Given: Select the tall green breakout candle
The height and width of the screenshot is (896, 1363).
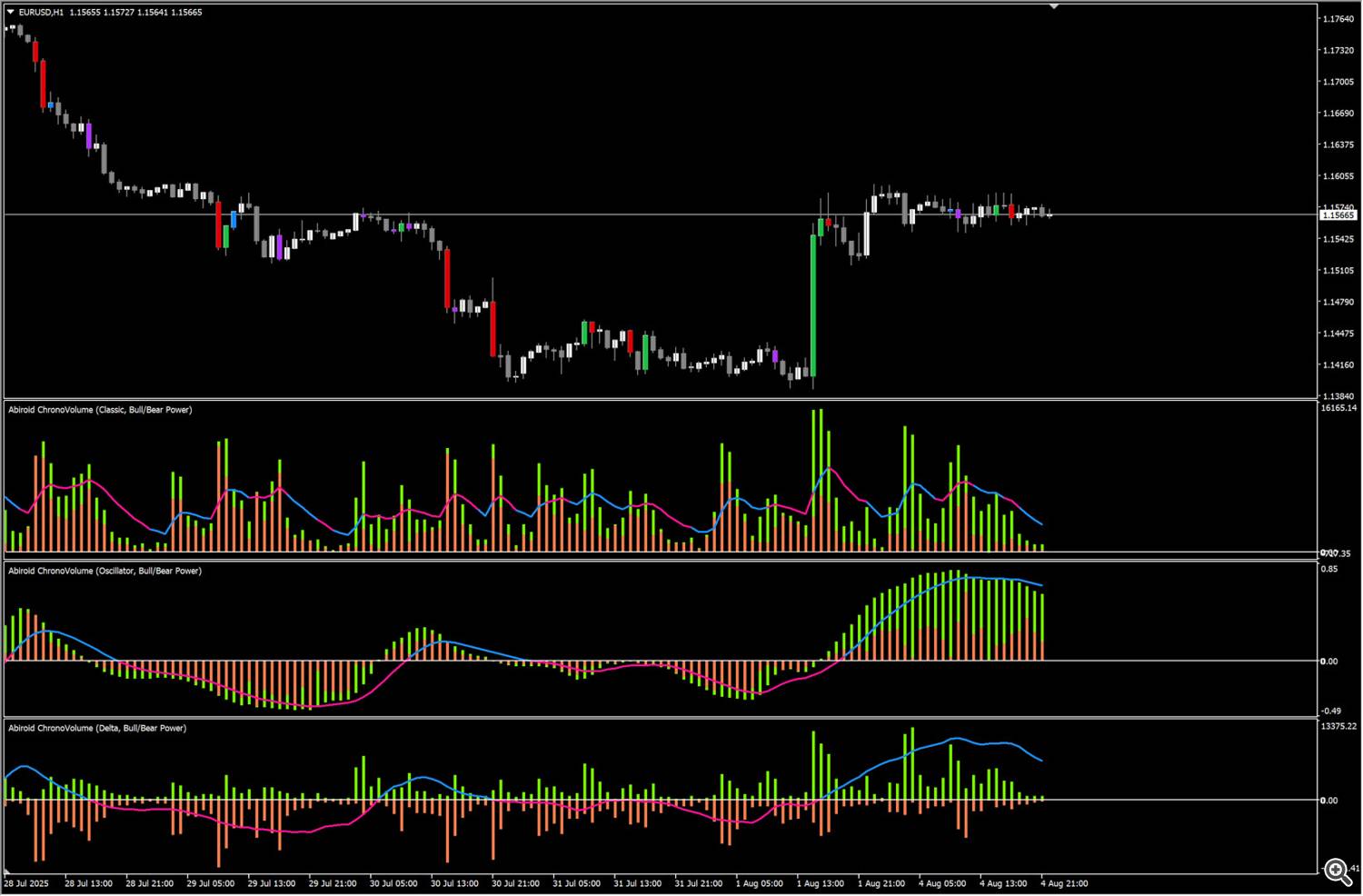Looking at the screenshot, I should pos(813,304).
